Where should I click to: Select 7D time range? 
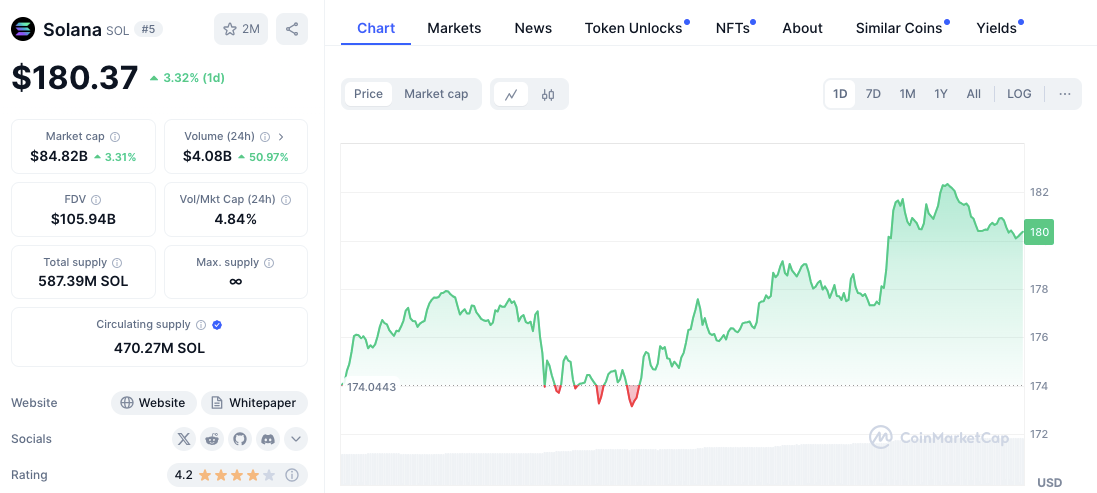(873, 94)
